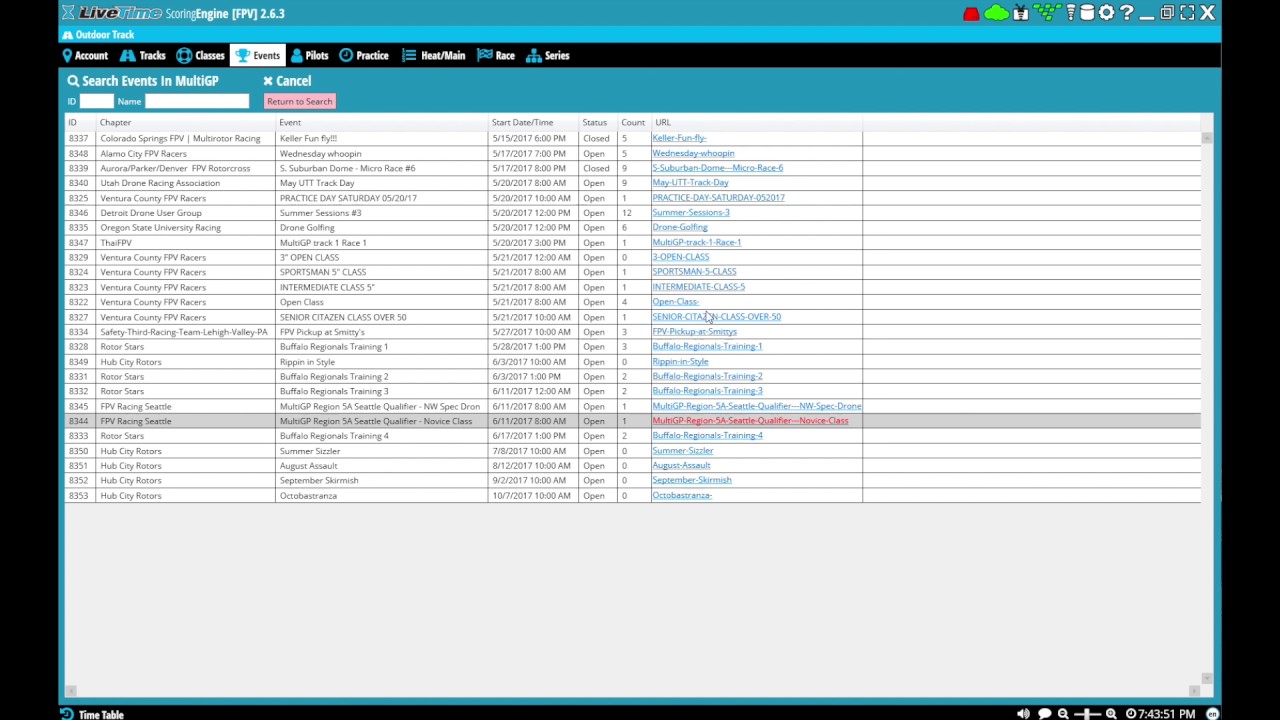This screenshot has width=1280, height=720.
Task: Select the Utah Drone Racing Association row
Action: pyautogui.click(x=632, y=183)
